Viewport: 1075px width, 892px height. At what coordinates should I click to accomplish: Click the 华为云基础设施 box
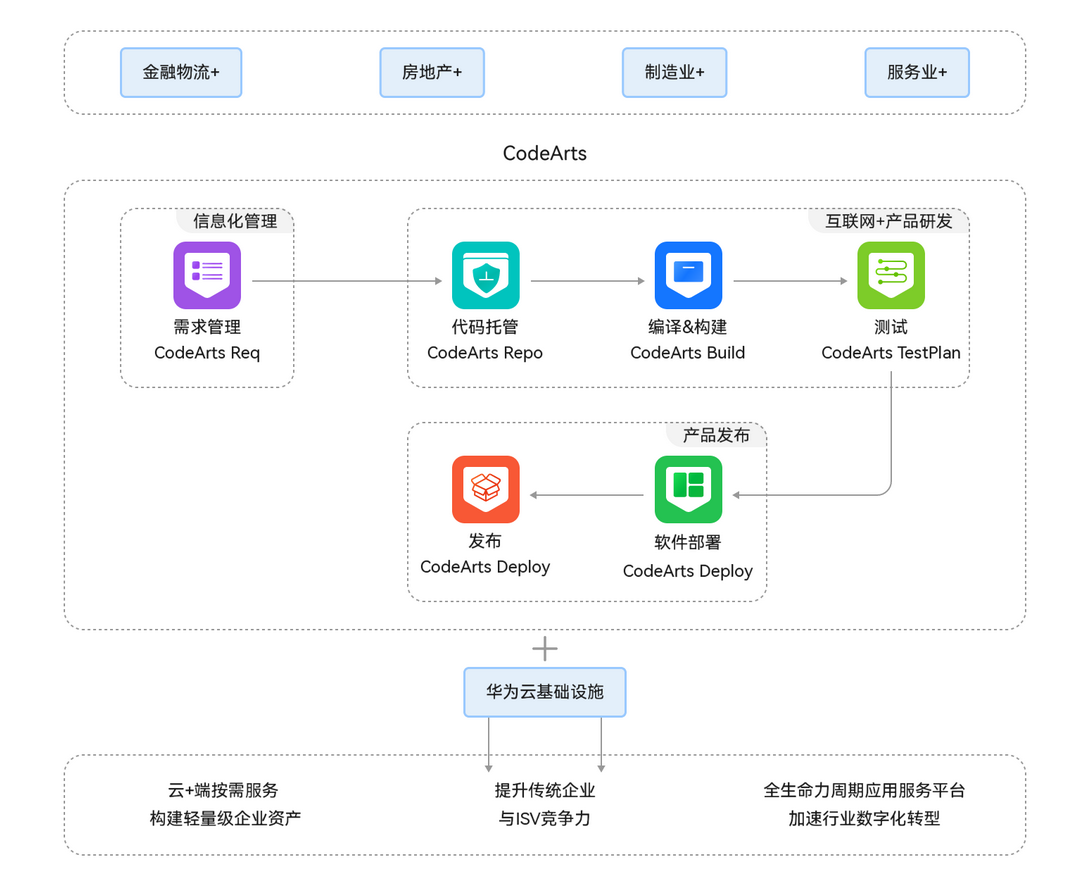[545, 692]
